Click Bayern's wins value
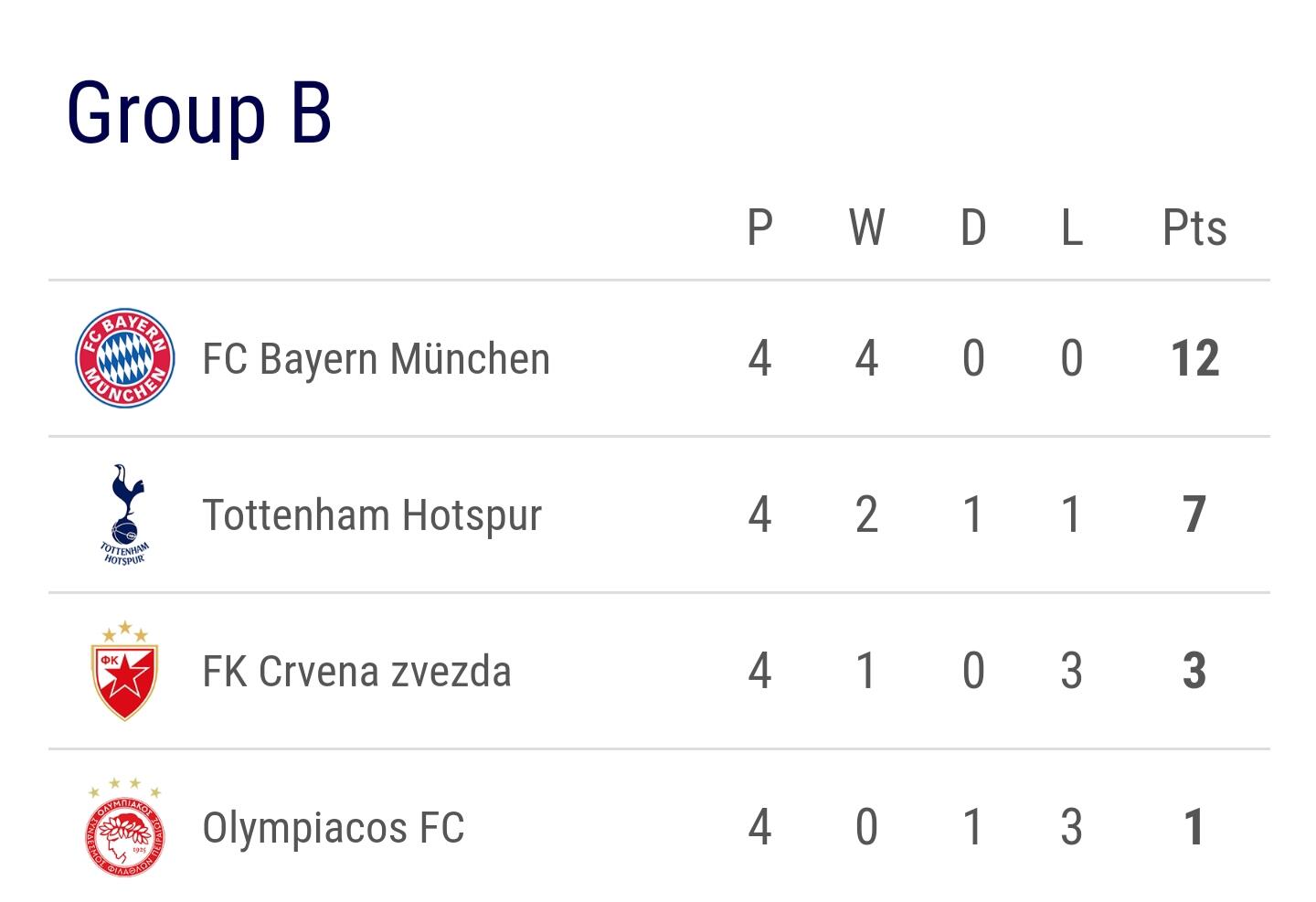 point(866,358)
